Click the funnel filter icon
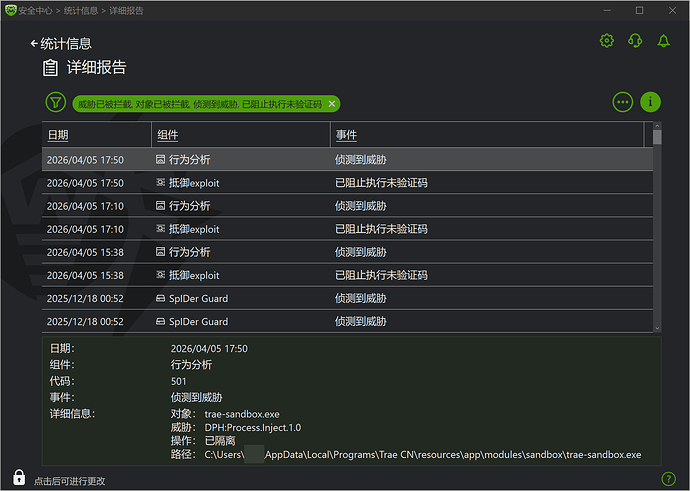The width and height of the screenshot is (690, 491). click(x=55, y=102)
